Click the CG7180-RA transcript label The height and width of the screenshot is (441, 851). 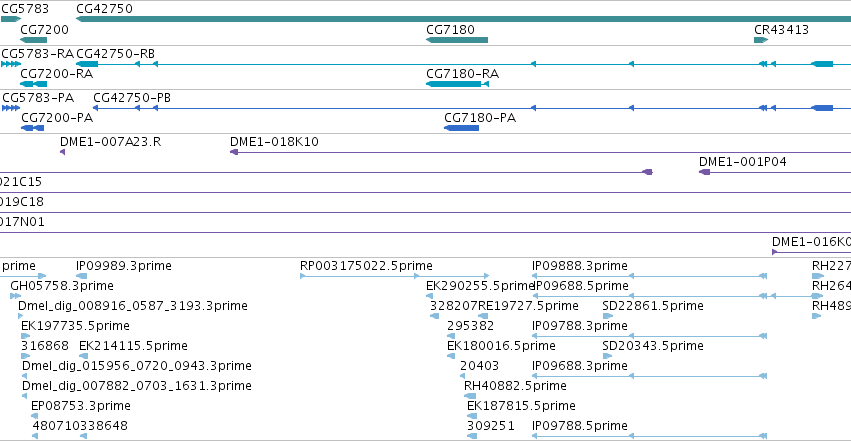(462, 74)
